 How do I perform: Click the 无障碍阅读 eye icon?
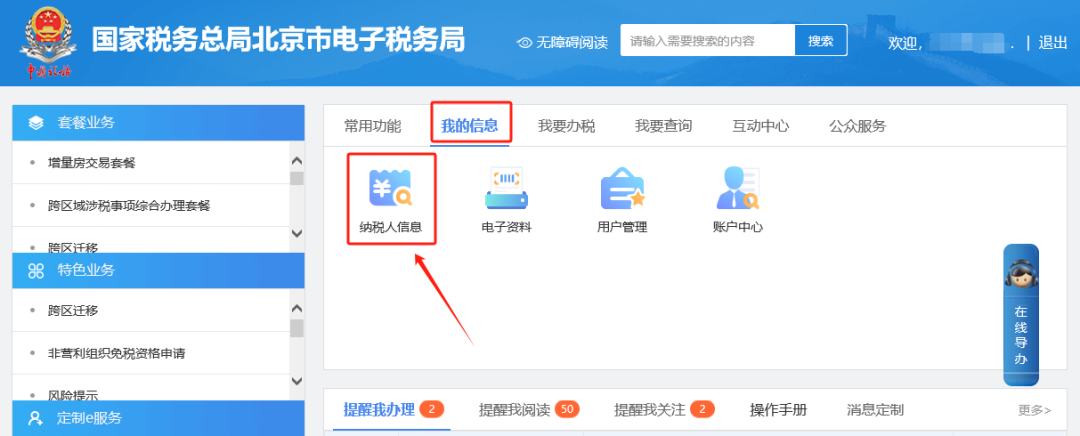(x=524, y=43)
